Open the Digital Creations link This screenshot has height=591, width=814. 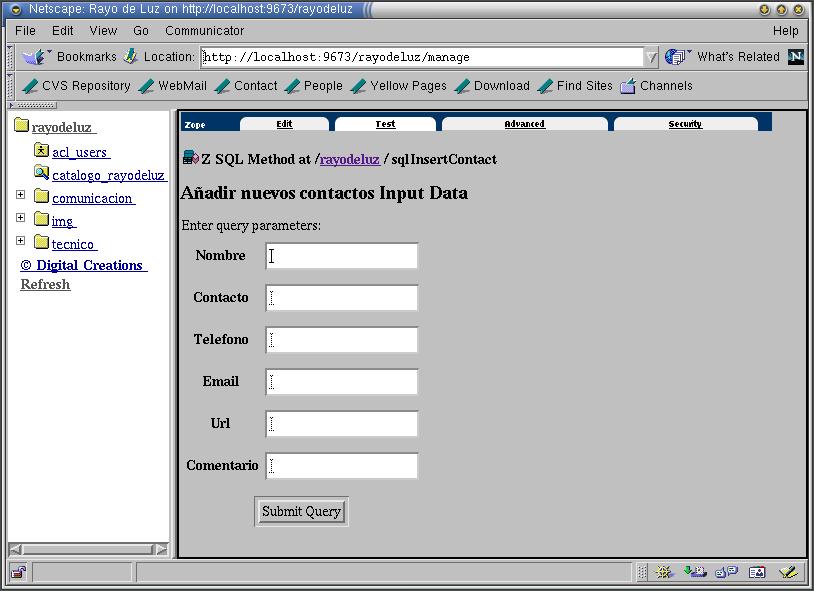point(83,265)
